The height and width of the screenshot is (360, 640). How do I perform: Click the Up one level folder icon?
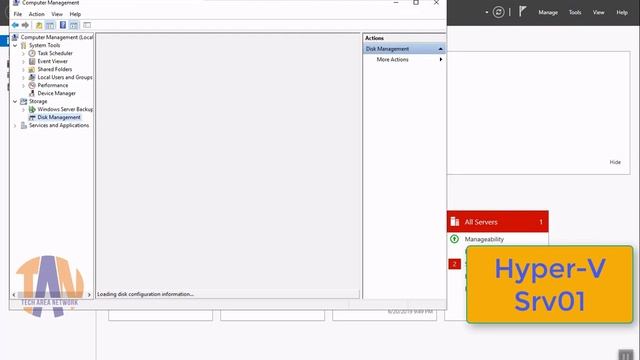39,25
